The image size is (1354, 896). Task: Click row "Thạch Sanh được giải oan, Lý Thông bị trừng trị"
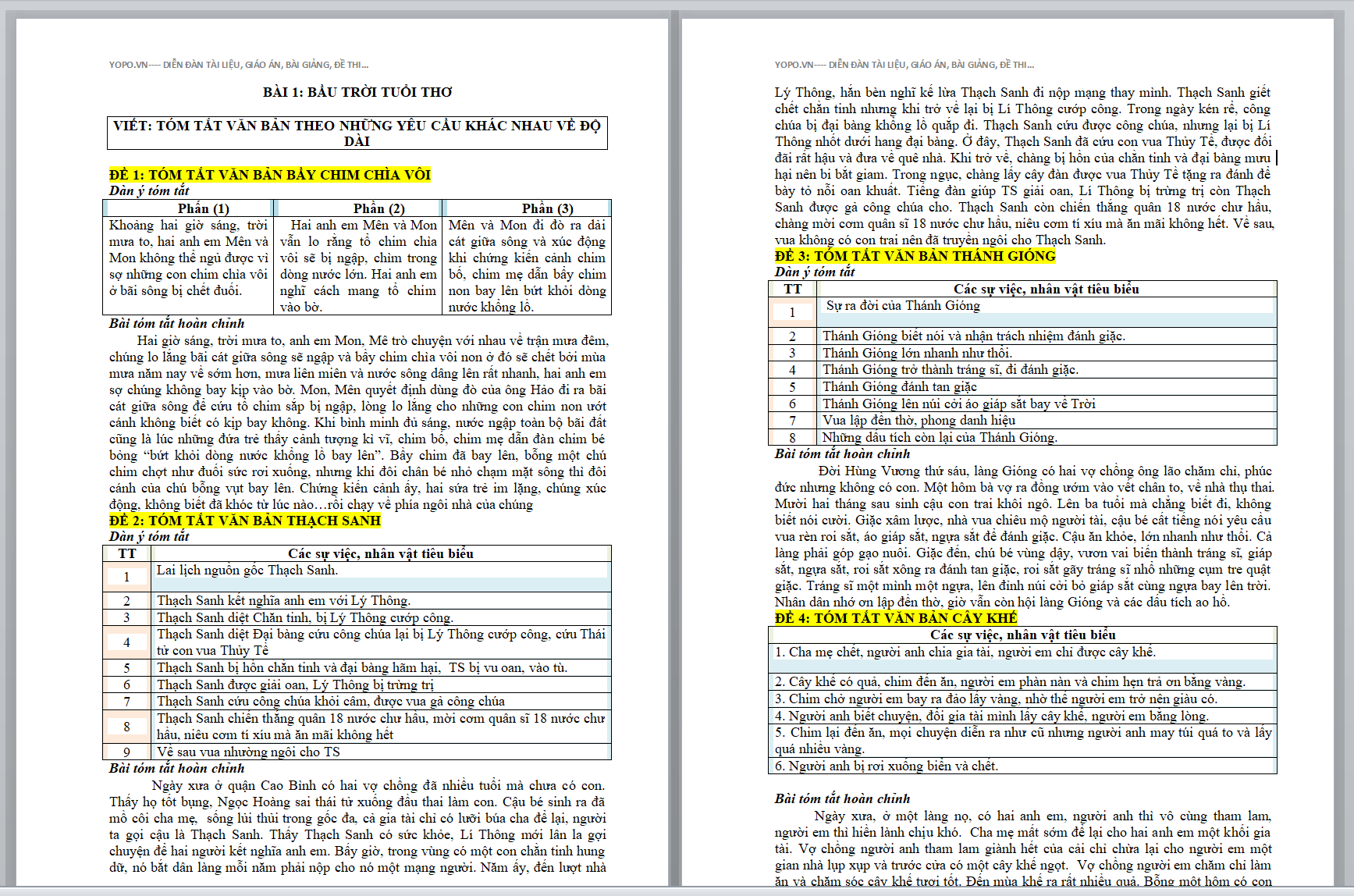click(x=357, y=684)
